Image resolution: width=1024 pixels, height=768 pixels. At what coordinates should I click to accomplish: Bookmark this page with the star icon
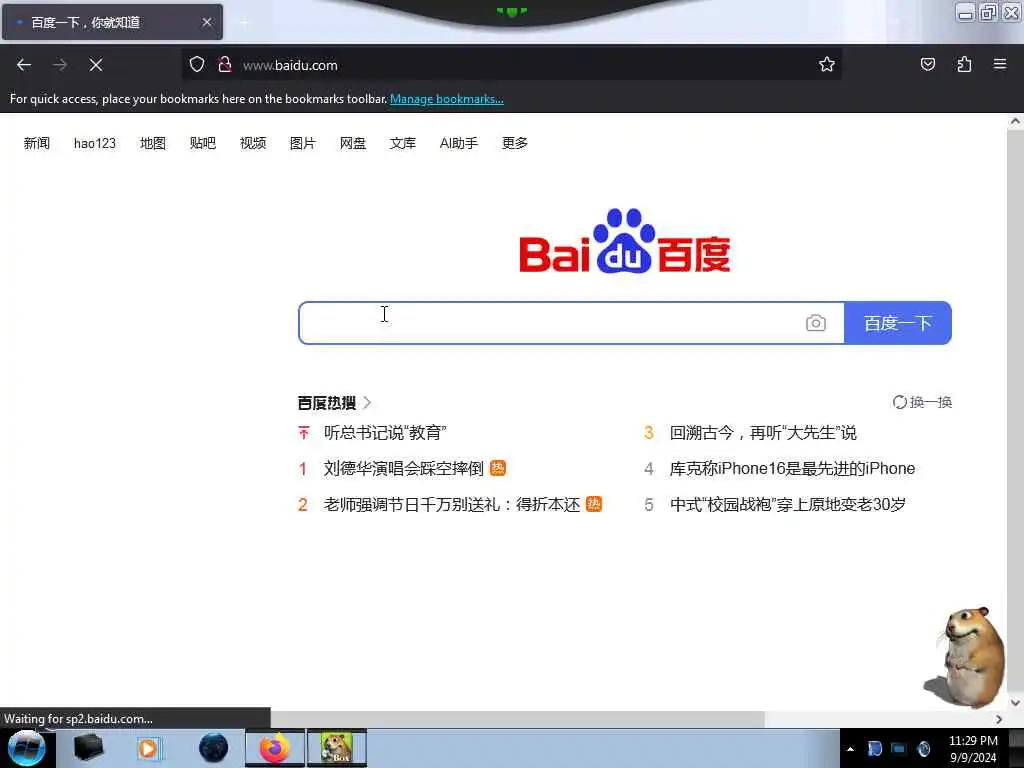827,64
